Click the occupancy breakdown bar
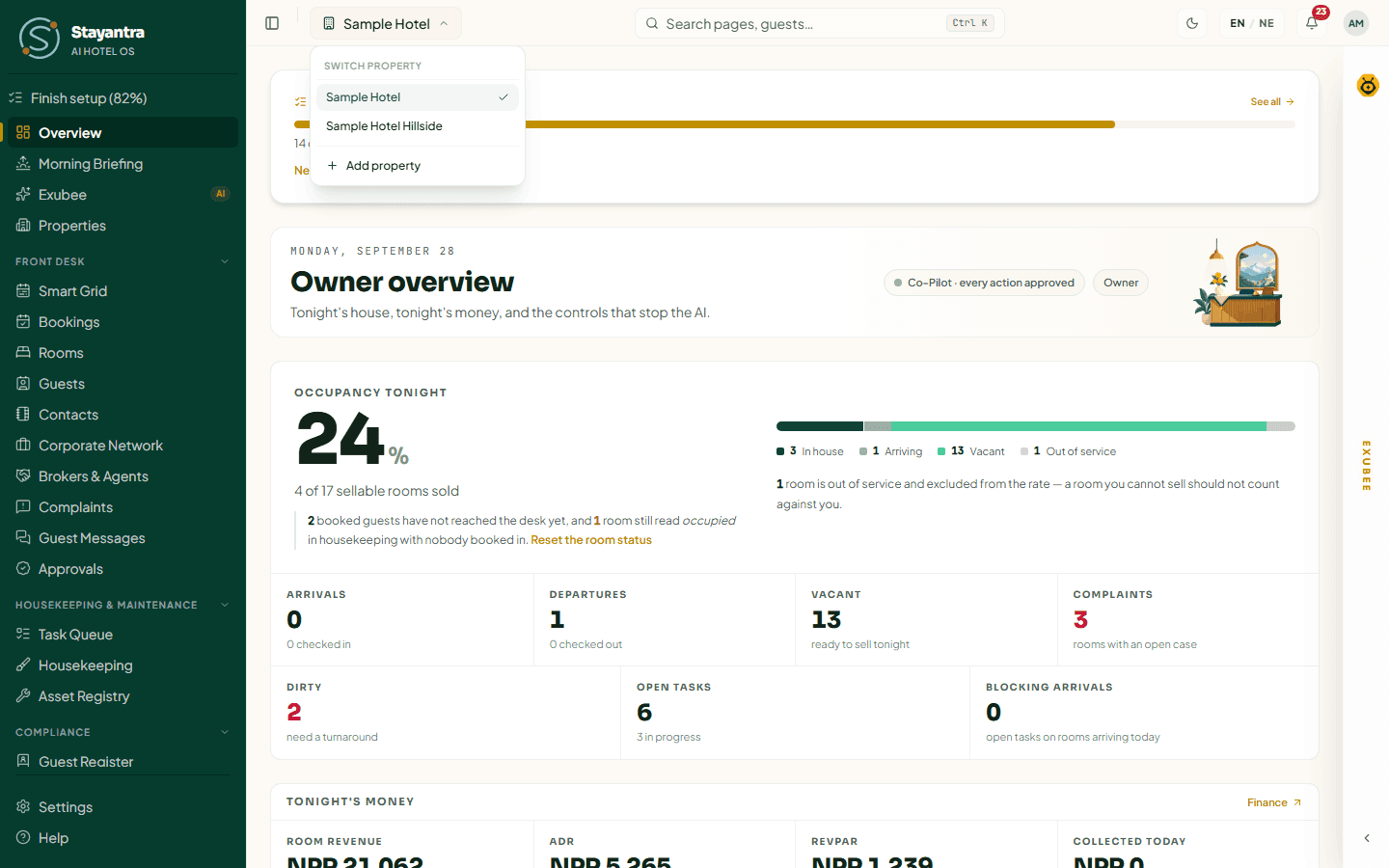 click(x=1036, y=426)
